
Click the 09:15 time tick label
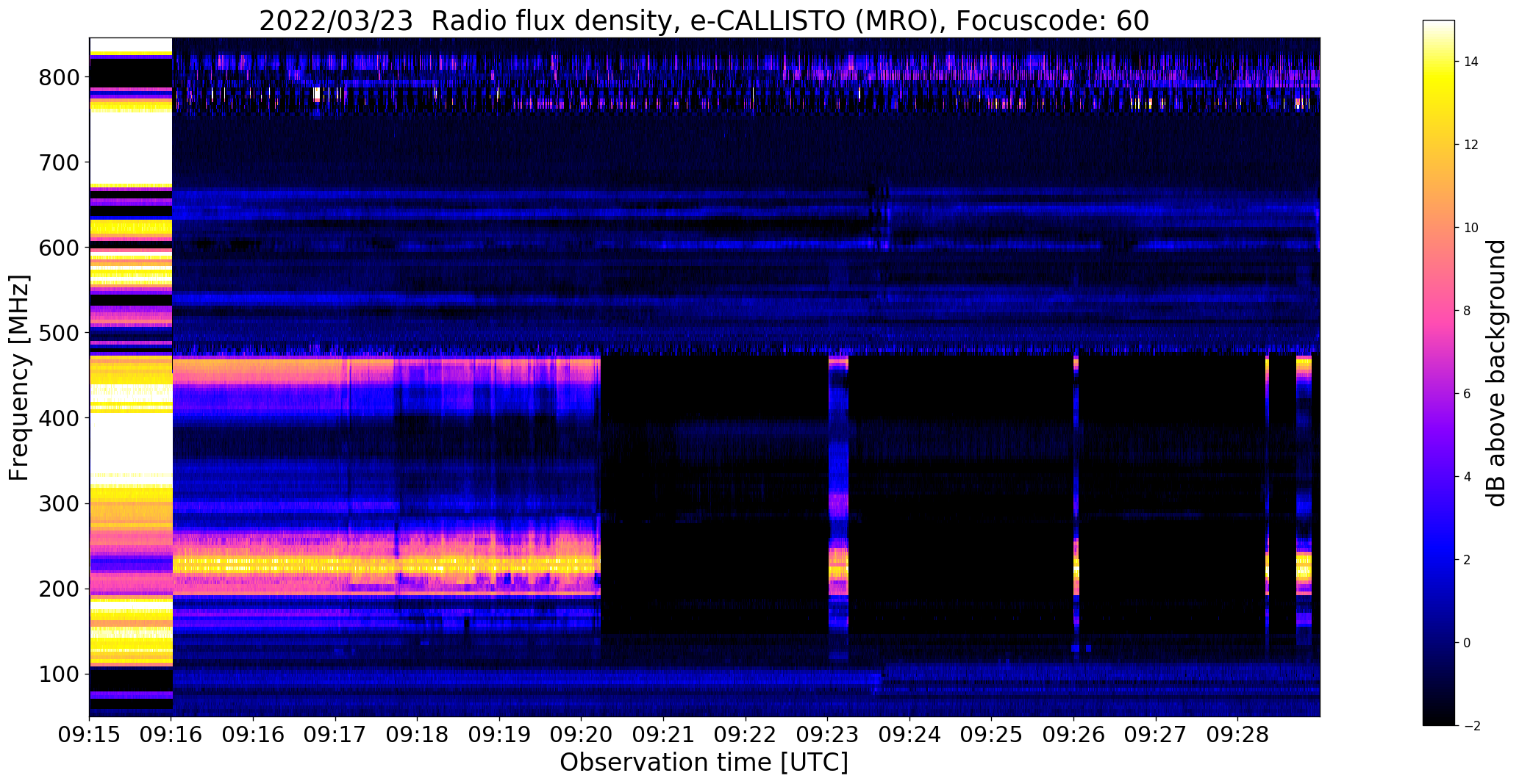pos(90,736)
